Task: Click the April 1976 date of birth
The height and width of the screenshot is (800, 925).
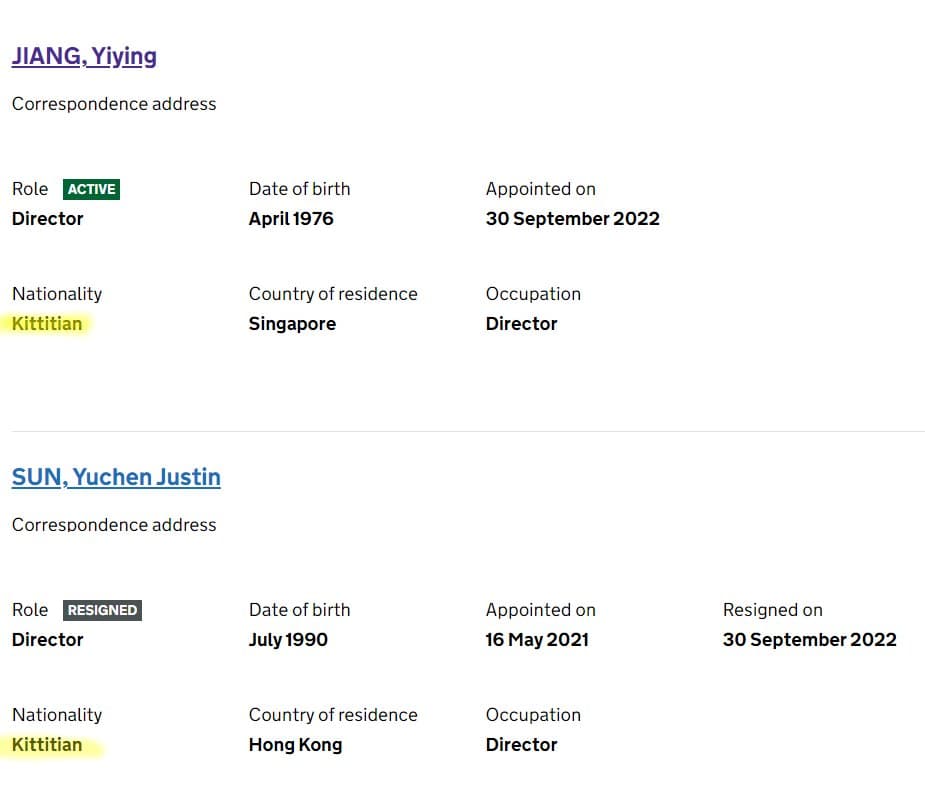Action: point(291,219)
